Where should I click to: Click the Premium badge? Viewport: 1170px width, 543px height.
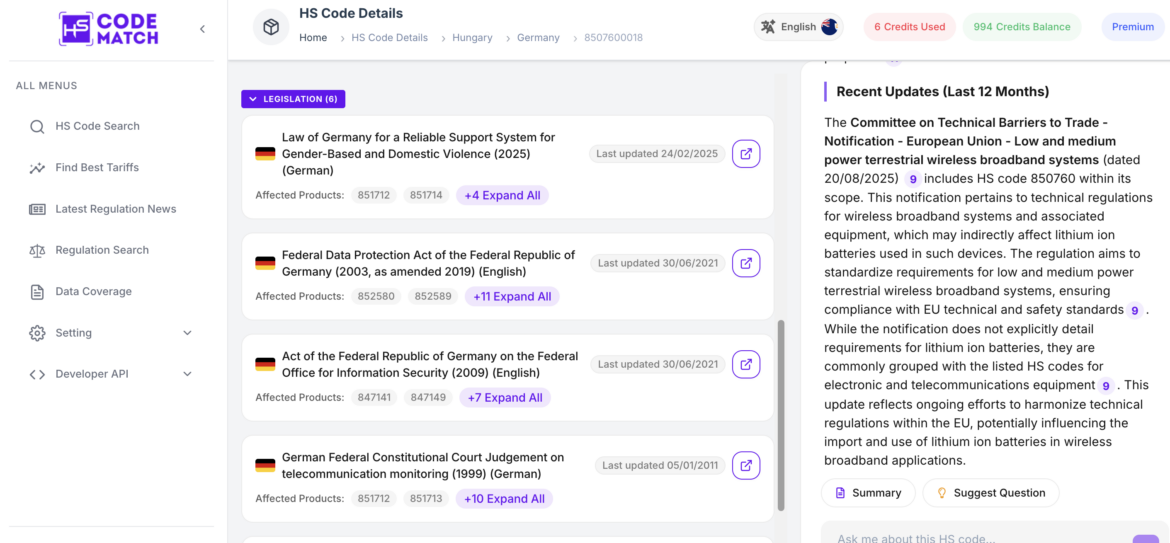[1133, 27]
